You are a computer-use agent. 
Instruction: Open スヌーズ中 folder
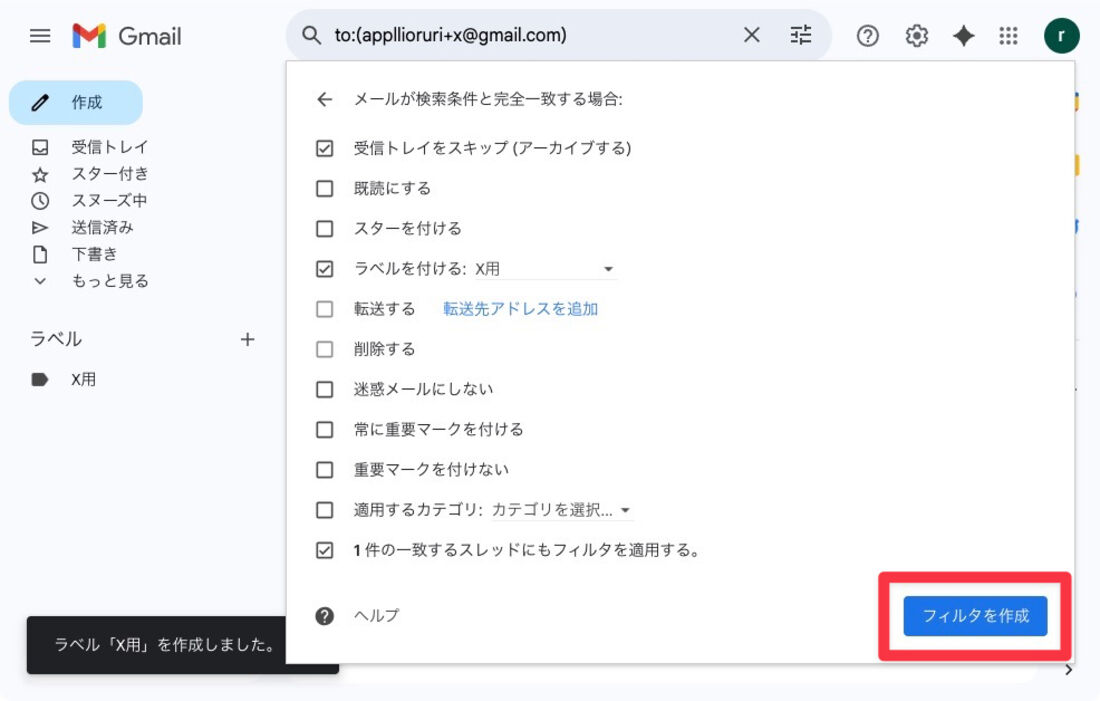109,201
